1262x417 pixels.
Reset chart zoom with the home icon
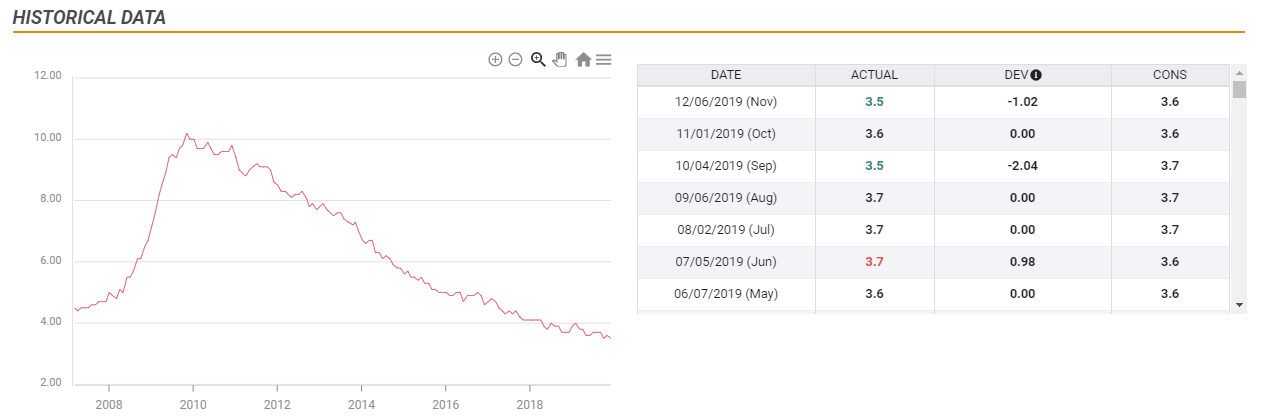583,60
